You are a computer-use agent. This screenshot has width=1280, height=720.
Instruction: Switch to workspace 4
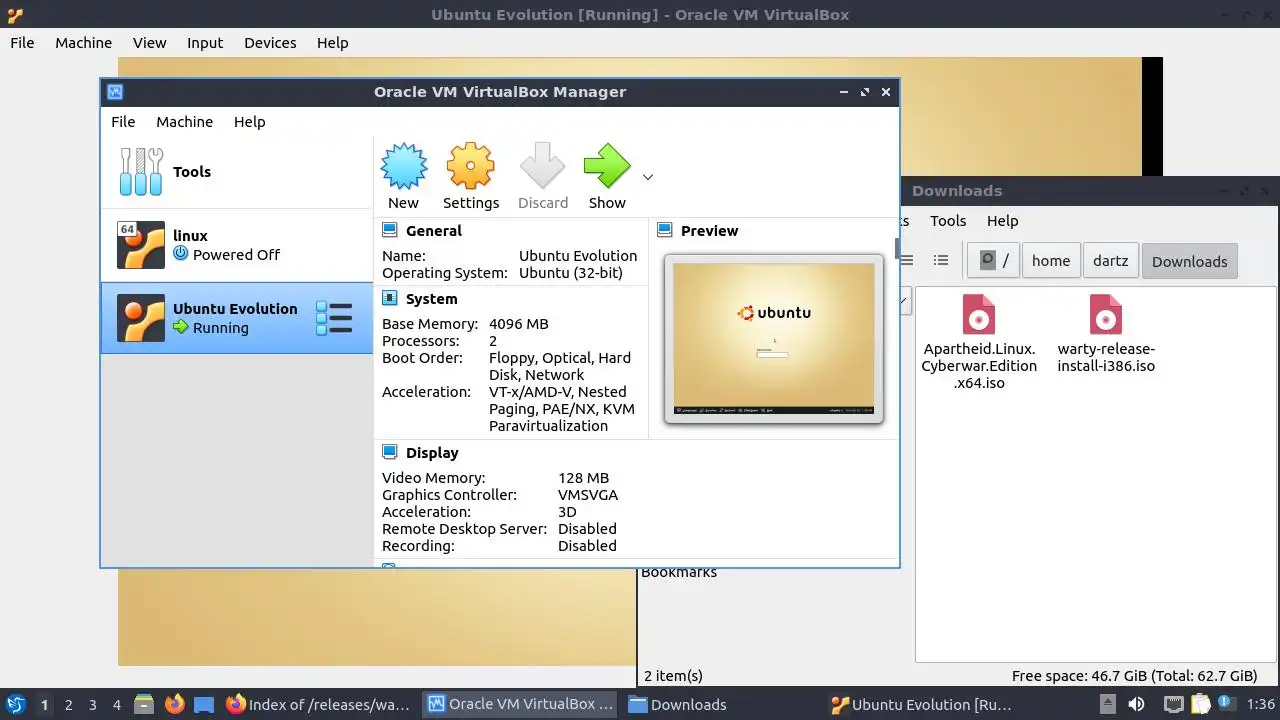[116, 705]
